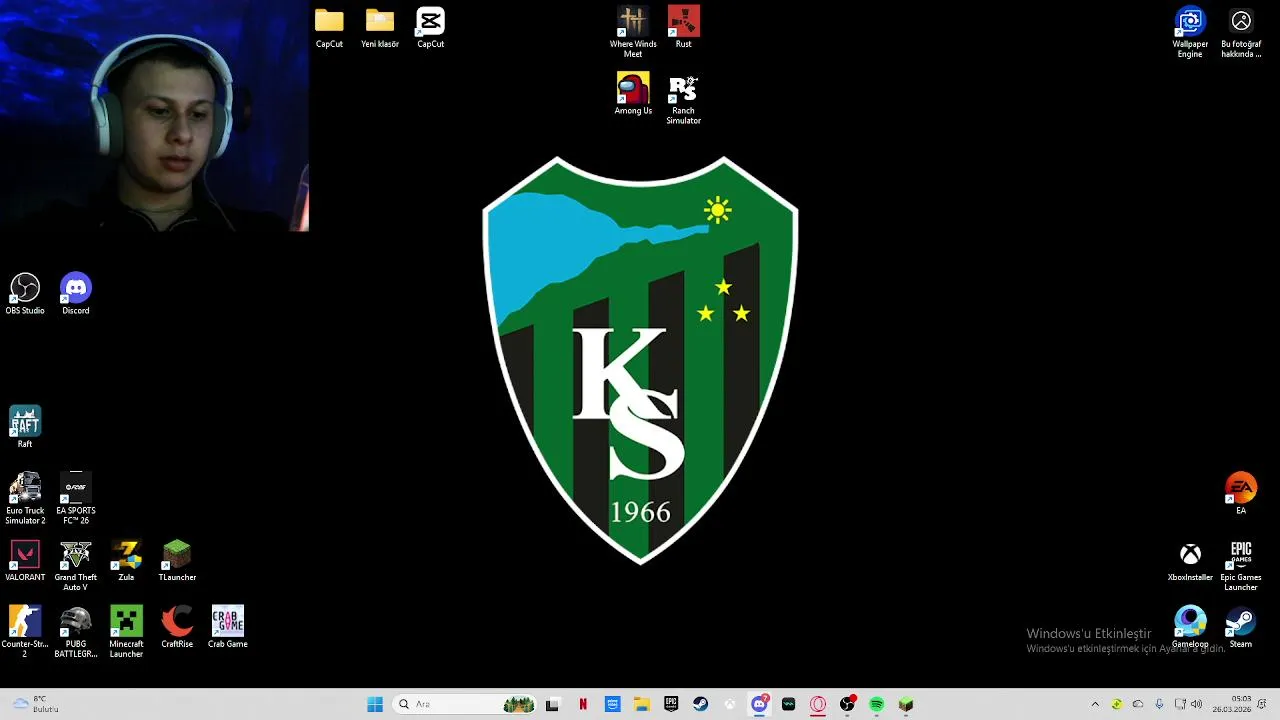Open network settings from the tray
This screenshot has width=1280, height=720.
[x=1180, y=705]
